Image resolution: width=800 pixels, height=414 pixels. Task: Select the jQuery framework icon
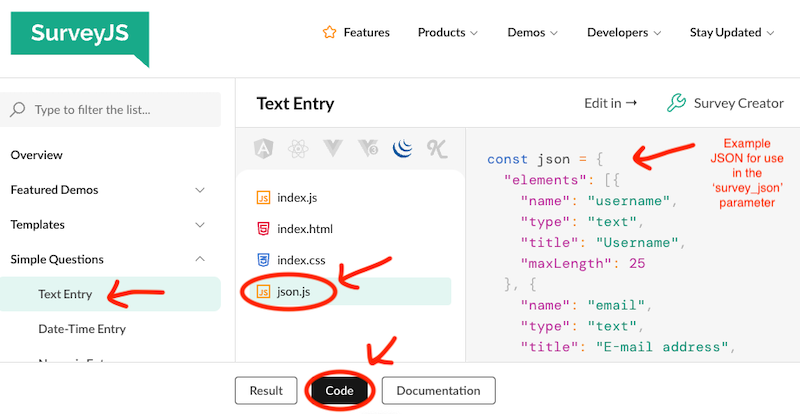coord(403,149)
